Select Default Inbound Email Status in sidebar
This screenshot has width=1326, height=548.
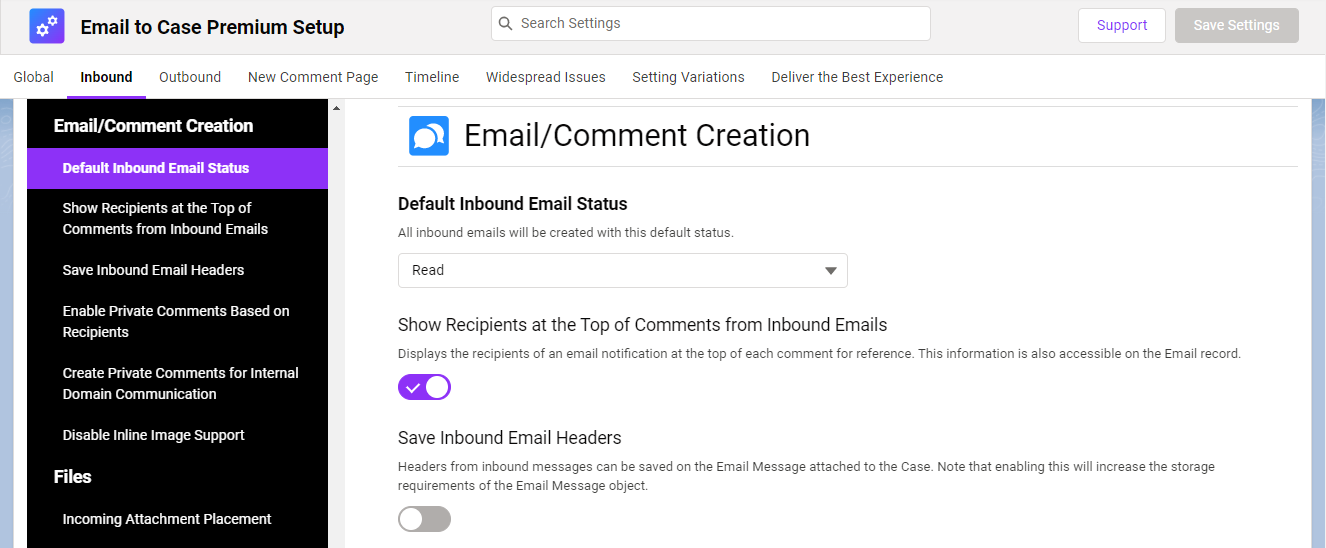click(x=177, y=168)
